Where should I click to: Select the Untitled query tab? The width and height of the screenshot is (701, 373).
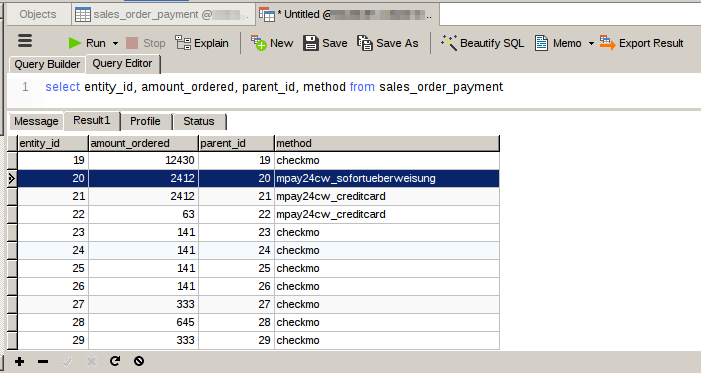347,14
